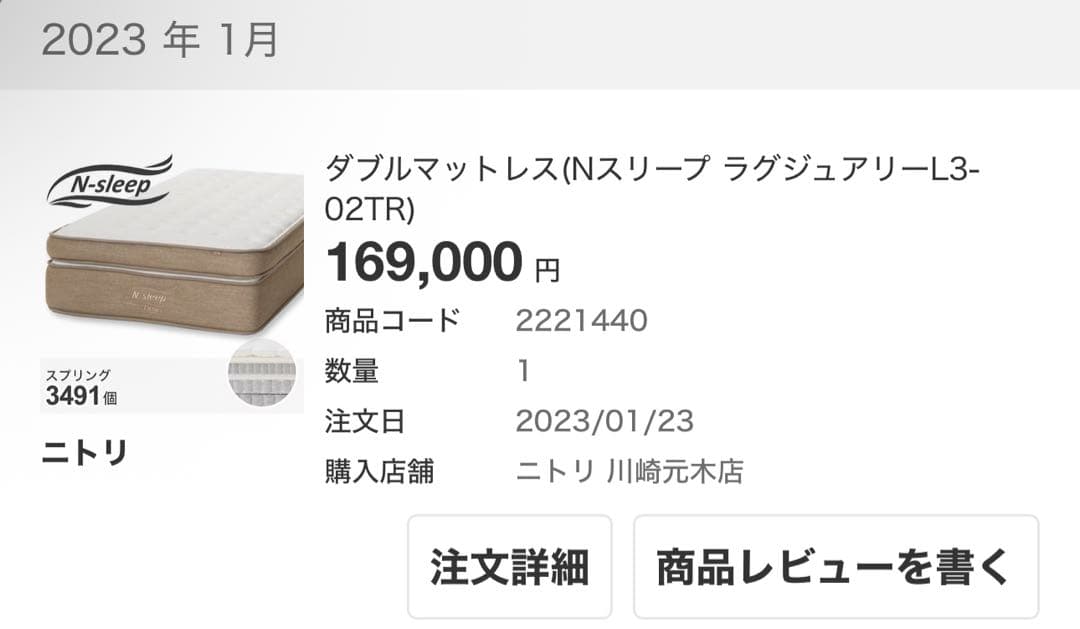Image resolution: width=1080 pixels, height=629 pixels.
Task: Click the N sleep emblem on mattress side
Action: point(152,299)
